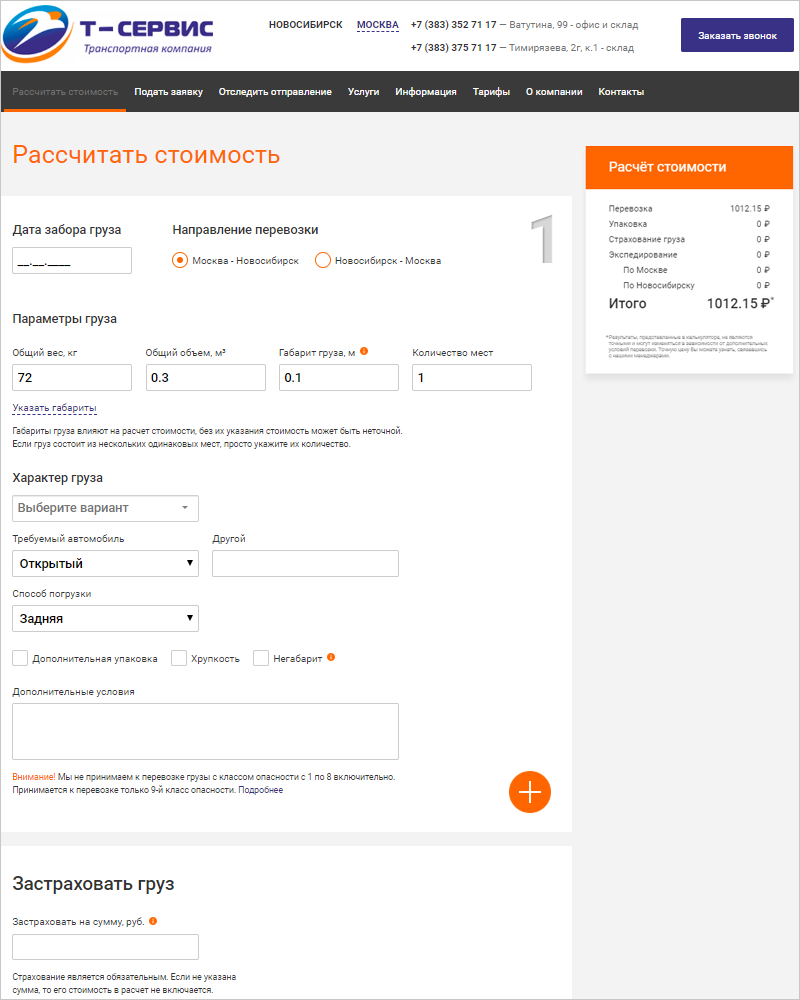The image size is (800, 1000).
Task: Select the Москва - Новосибирск direction
Action: tap(180, 260)
